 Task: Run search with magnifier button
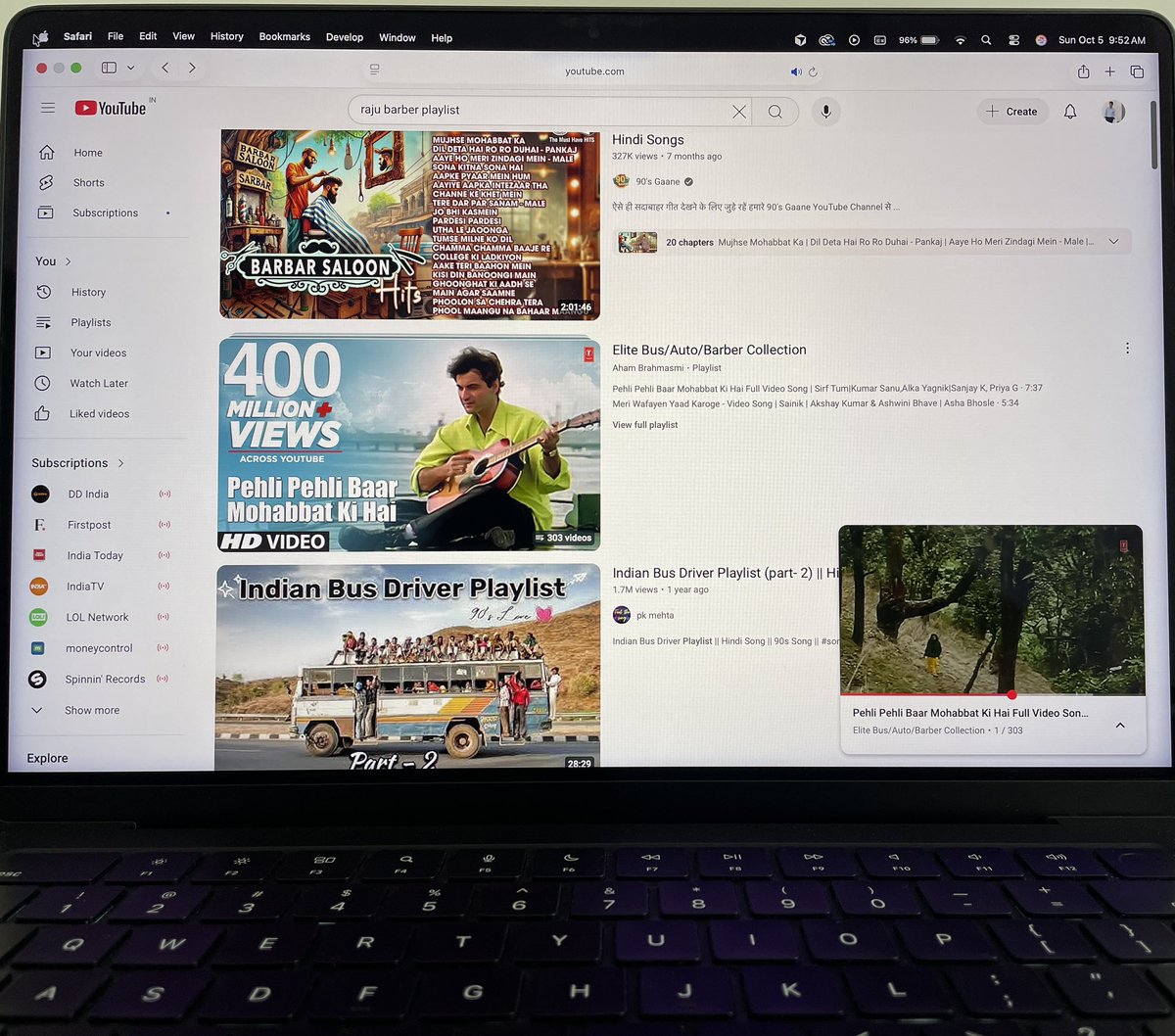click(775, 112)
